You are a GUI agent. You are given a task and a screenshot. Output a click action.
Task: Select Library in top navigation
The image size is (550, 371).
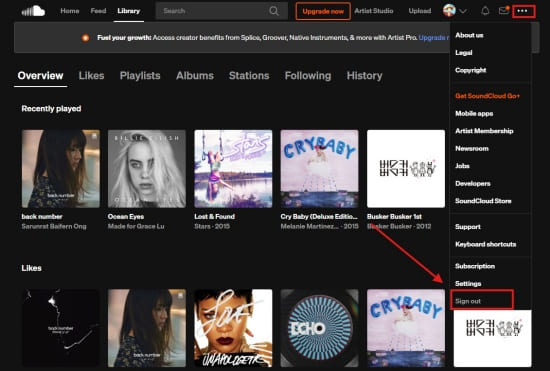(129, 11)
